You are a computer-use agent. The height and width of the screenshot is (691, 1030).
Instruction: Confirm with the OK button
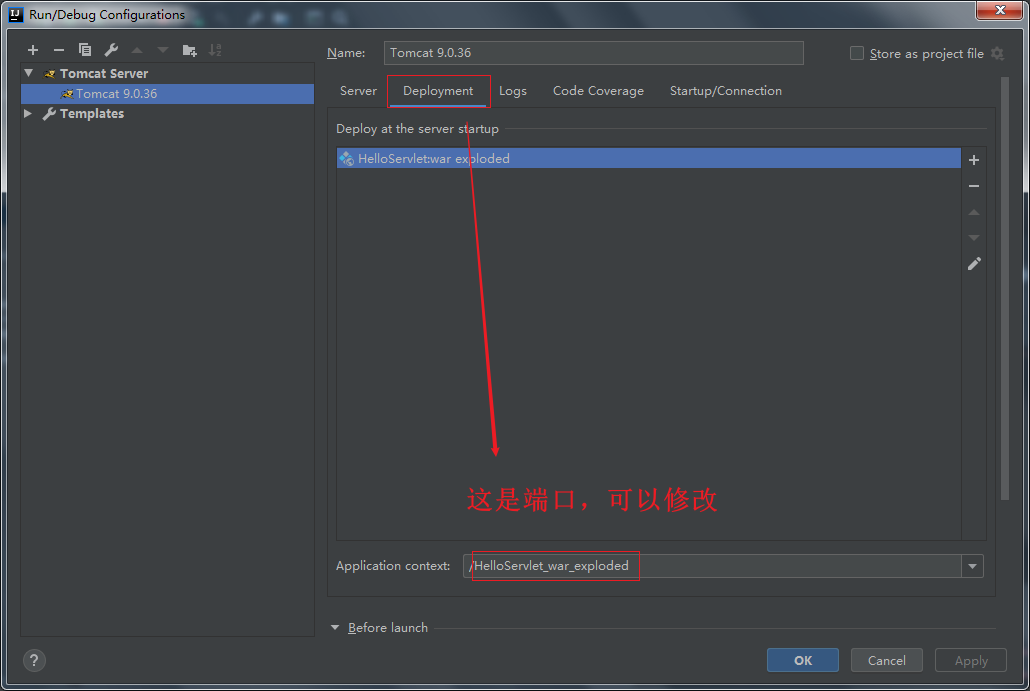coord(803,660)
